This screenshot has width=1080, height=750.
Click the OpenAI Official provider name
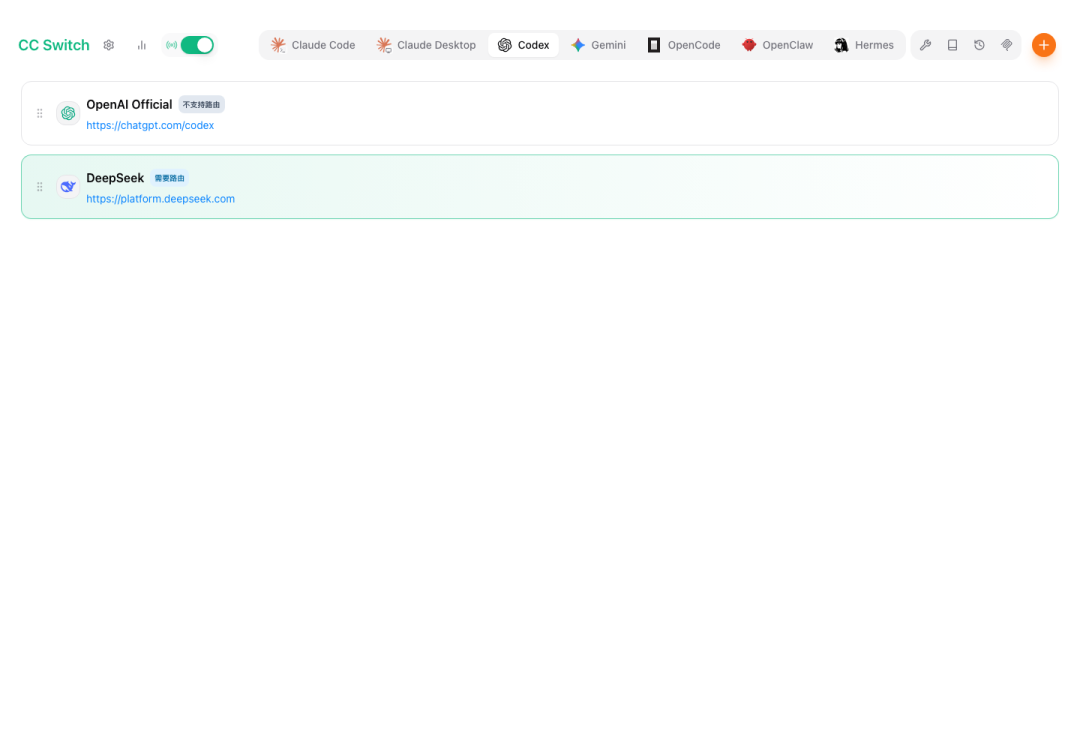pos(129,105)
